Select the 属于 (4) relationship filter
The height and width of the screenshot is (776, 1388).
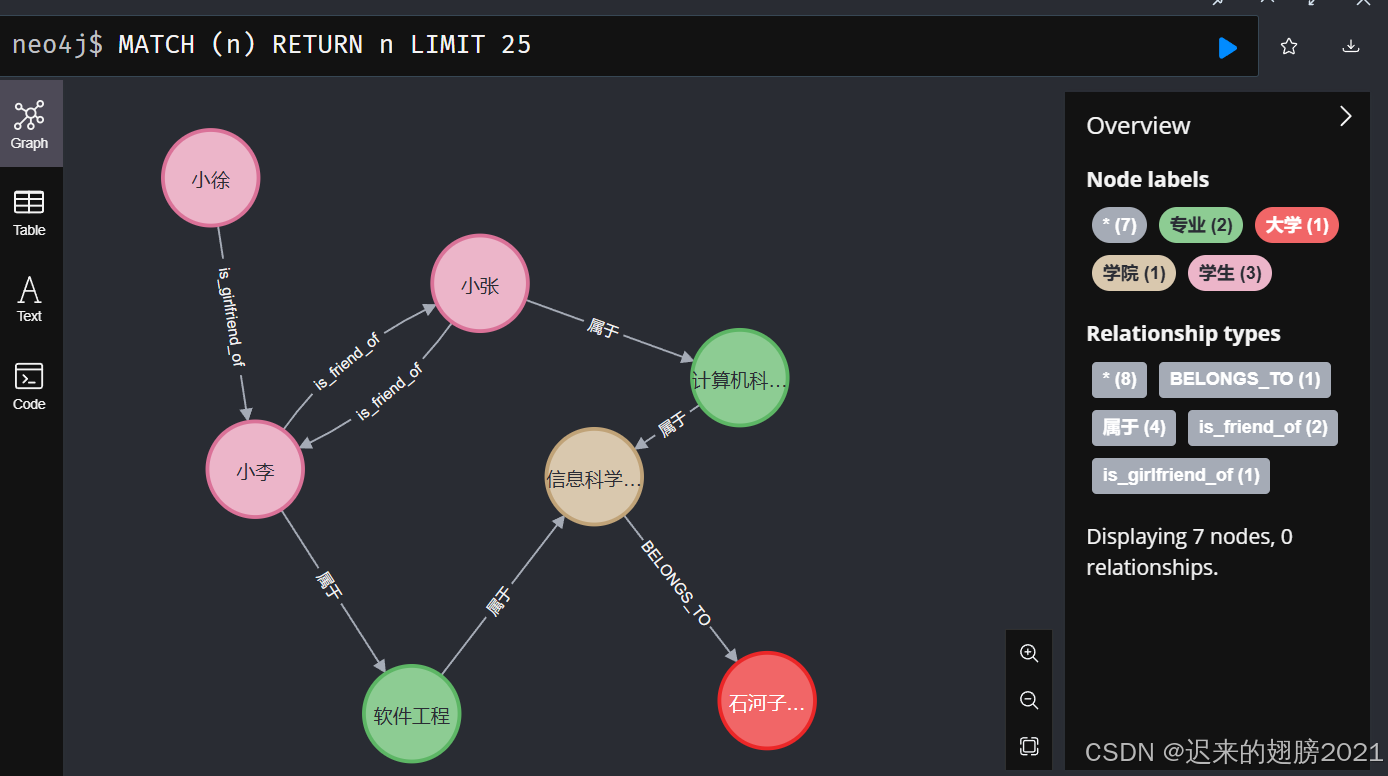click(x=1133, y=427)
